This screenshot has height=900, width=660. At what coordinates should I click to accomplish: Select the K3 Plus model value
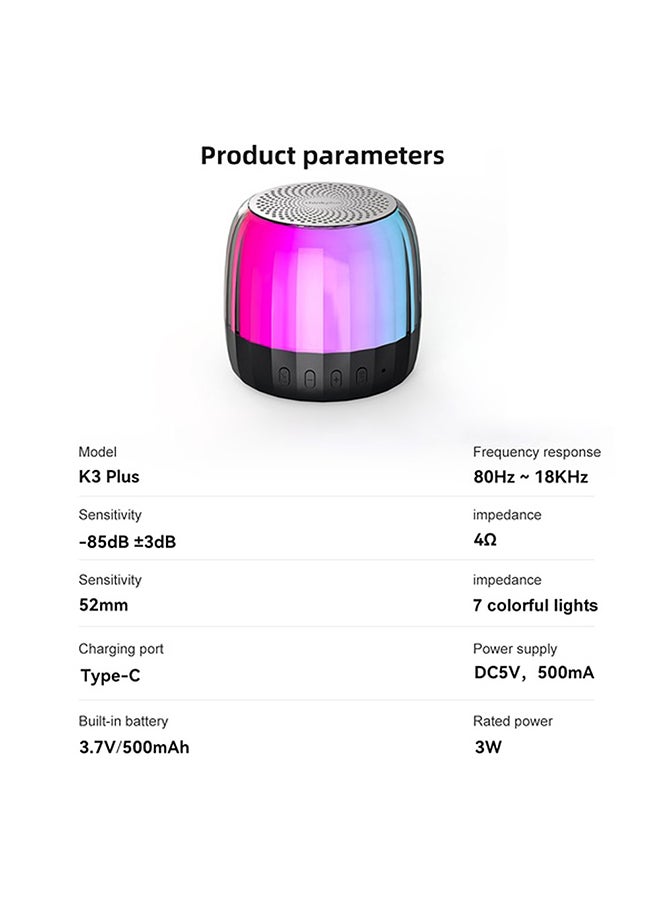[109, 476]
